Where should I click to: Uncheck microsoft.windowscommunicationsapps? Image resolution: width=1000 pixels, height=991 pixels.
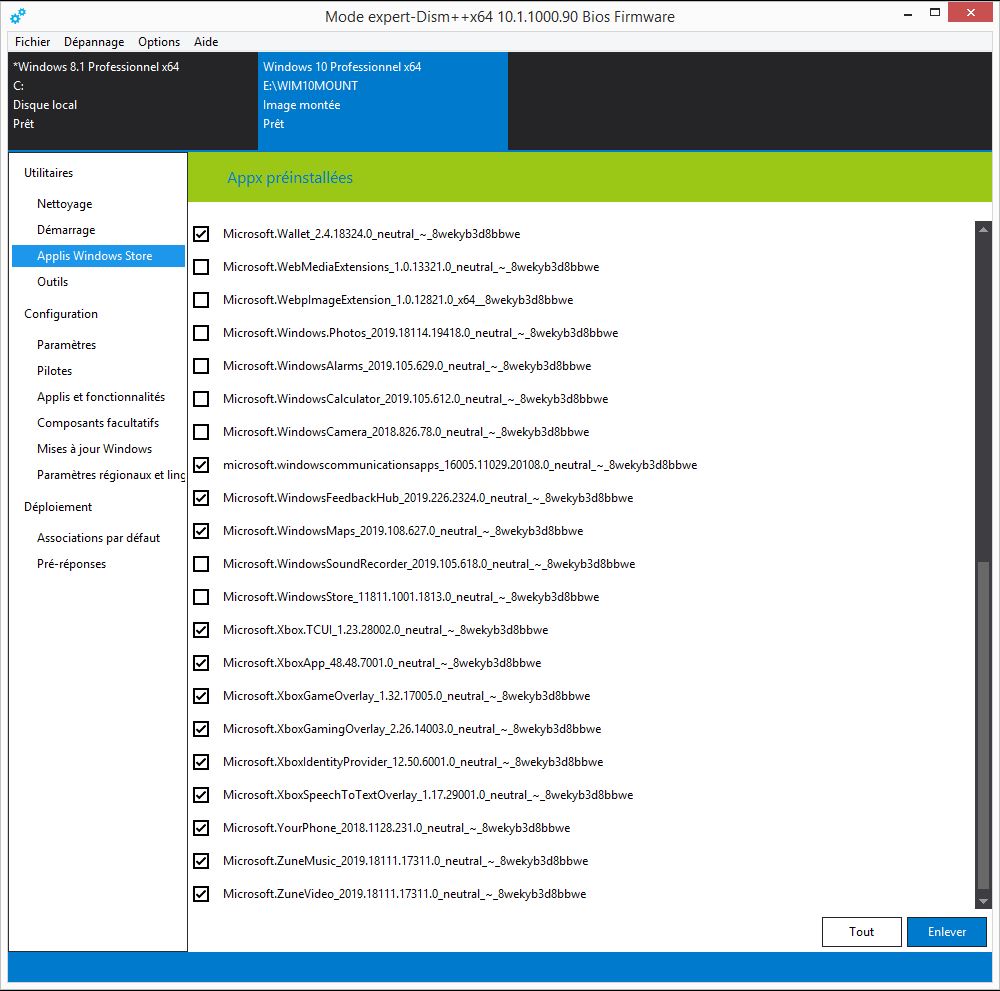point(201,464)
